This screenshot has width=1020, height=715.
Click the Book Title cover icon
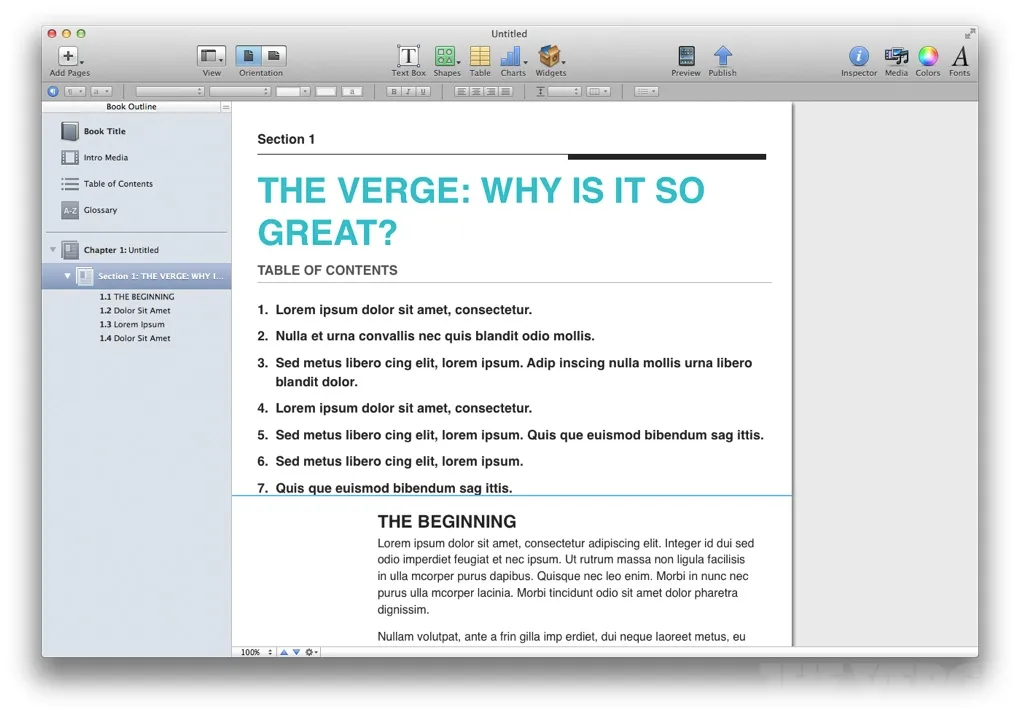70,131
